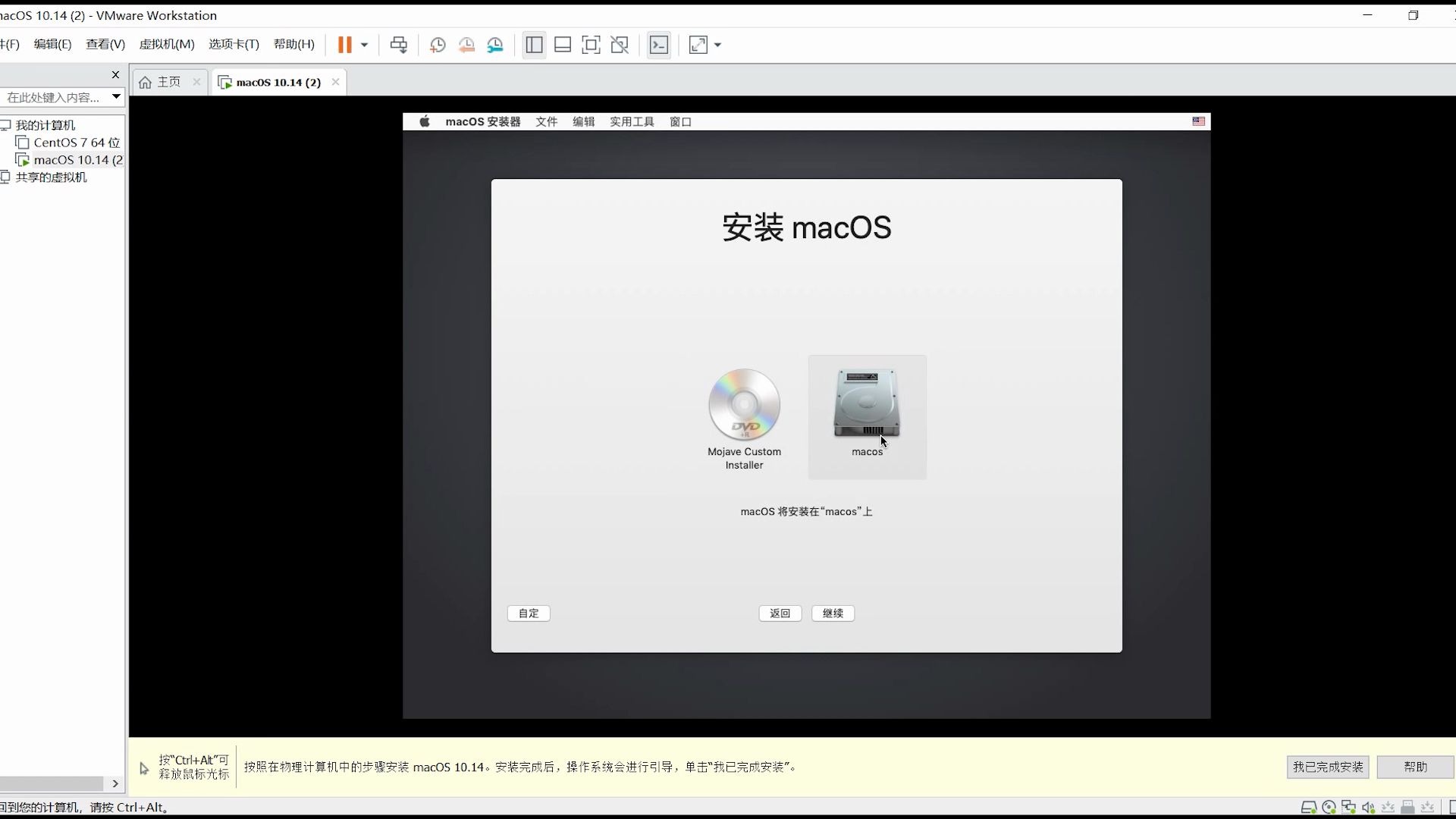
Task: Click 自定 to customize installation
Action: (528, 613)
